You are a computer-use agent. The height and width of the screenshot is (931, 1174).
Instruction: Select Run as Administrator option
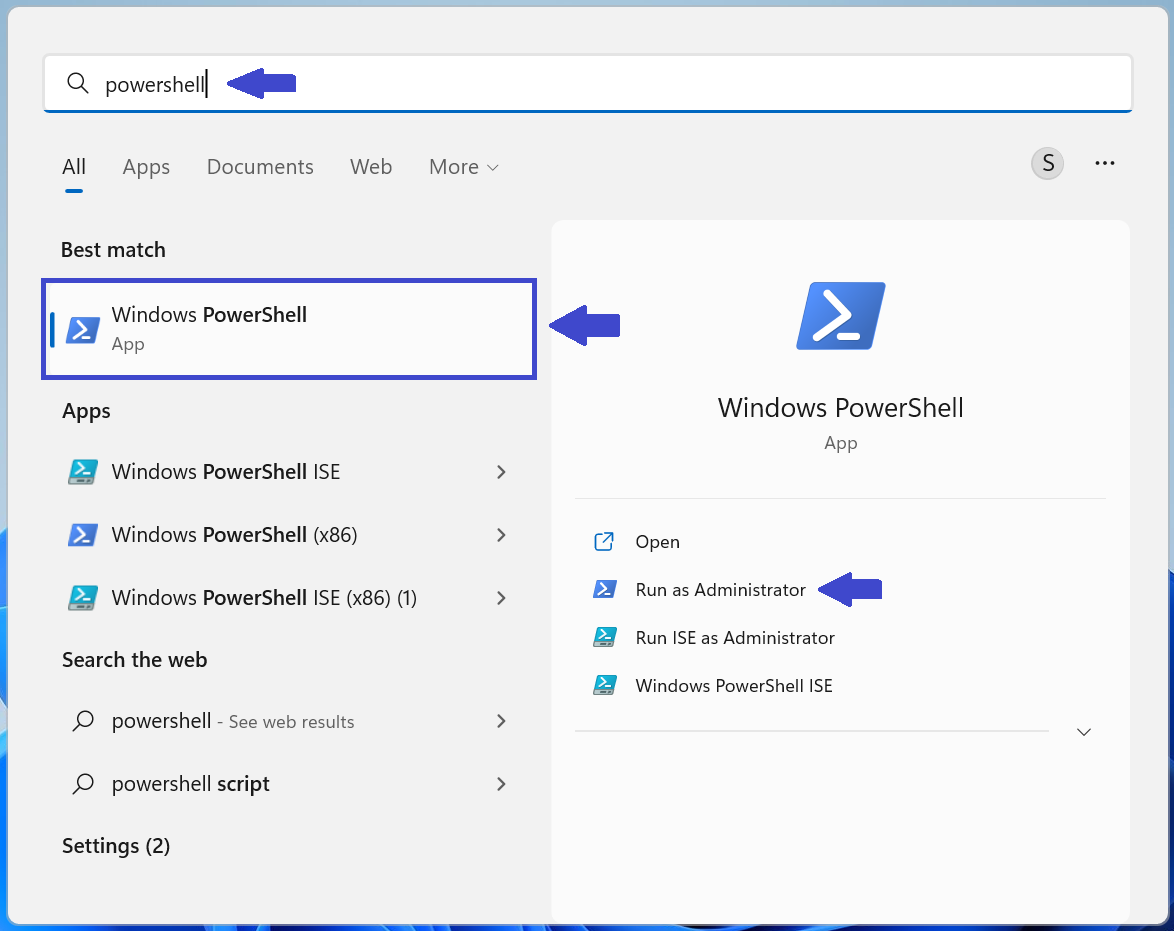click(720, 589)
